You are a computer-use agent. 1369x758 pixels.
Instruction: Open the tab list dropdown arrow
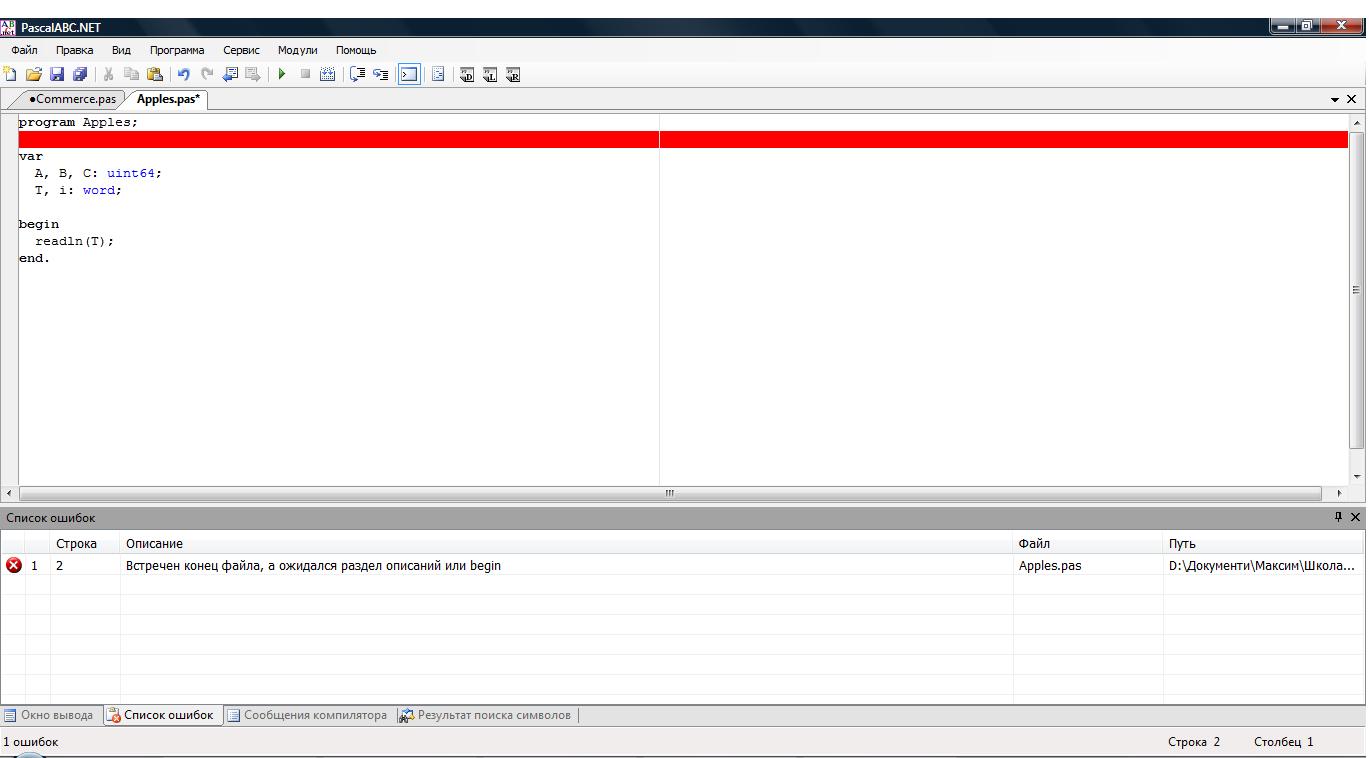point(1334,100)
